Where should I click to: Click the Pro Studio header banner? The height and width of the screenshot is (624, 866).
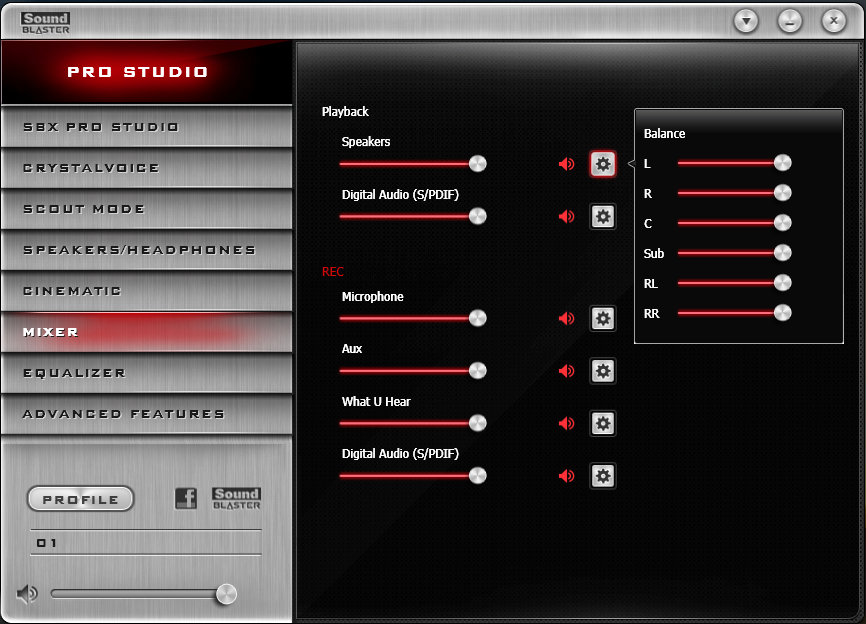click(x=146, y=72)
